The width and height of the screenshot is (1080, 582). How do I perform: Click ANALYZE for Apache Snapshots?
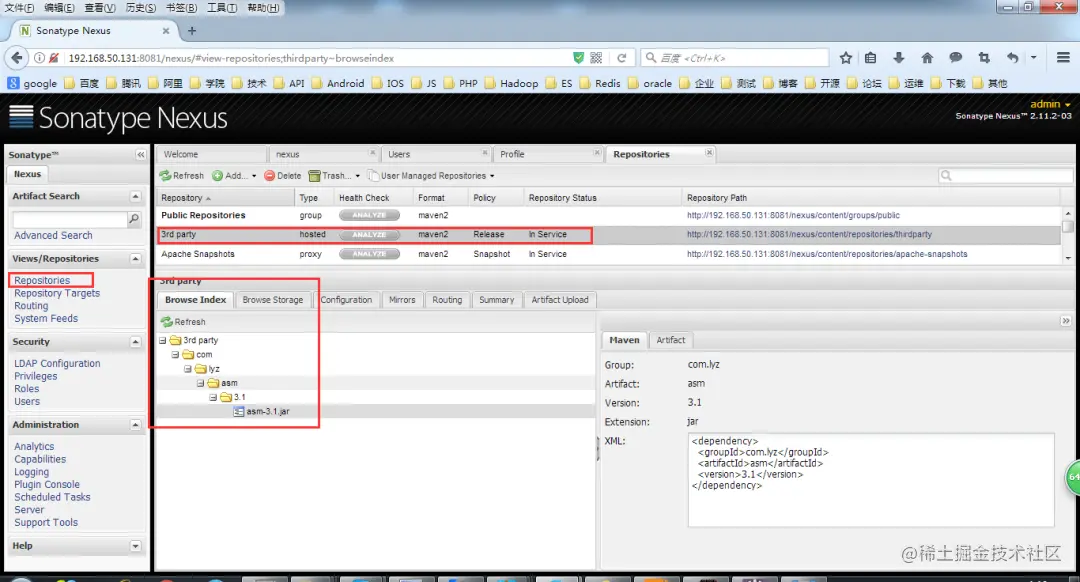pyautogui.click(x=369, y=254)
